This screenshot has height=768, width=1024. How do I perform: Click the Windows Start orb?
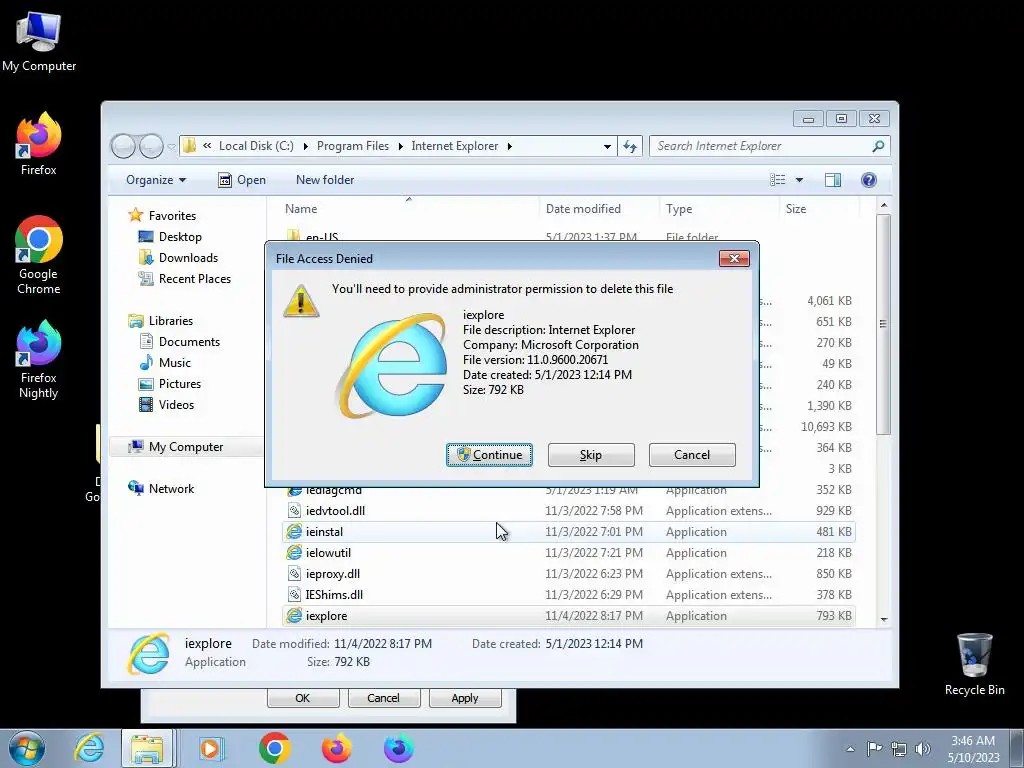27,748
